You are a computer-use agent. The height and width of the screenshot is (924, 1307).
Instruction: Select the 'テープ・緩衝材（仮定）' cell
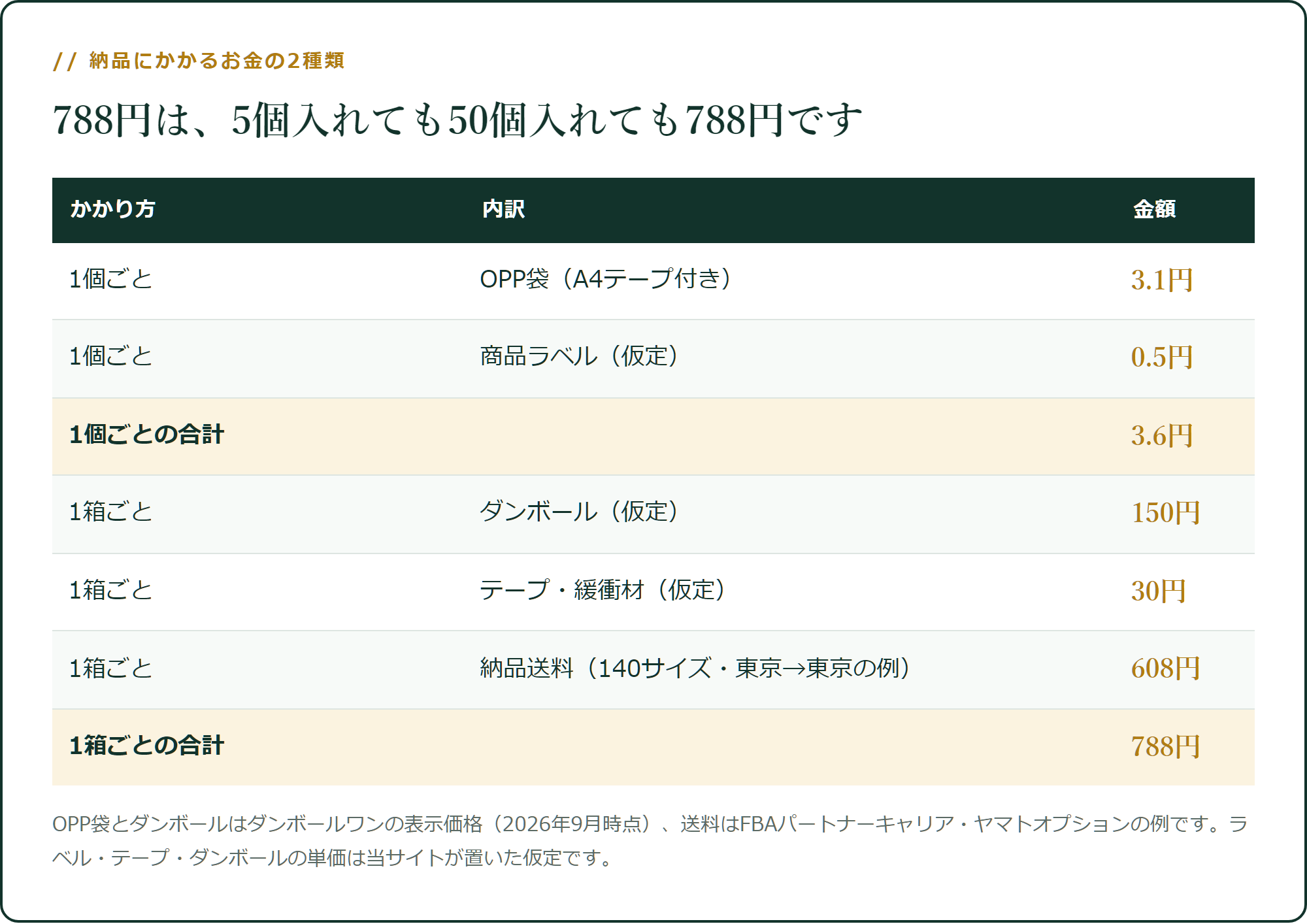point(603,590)
